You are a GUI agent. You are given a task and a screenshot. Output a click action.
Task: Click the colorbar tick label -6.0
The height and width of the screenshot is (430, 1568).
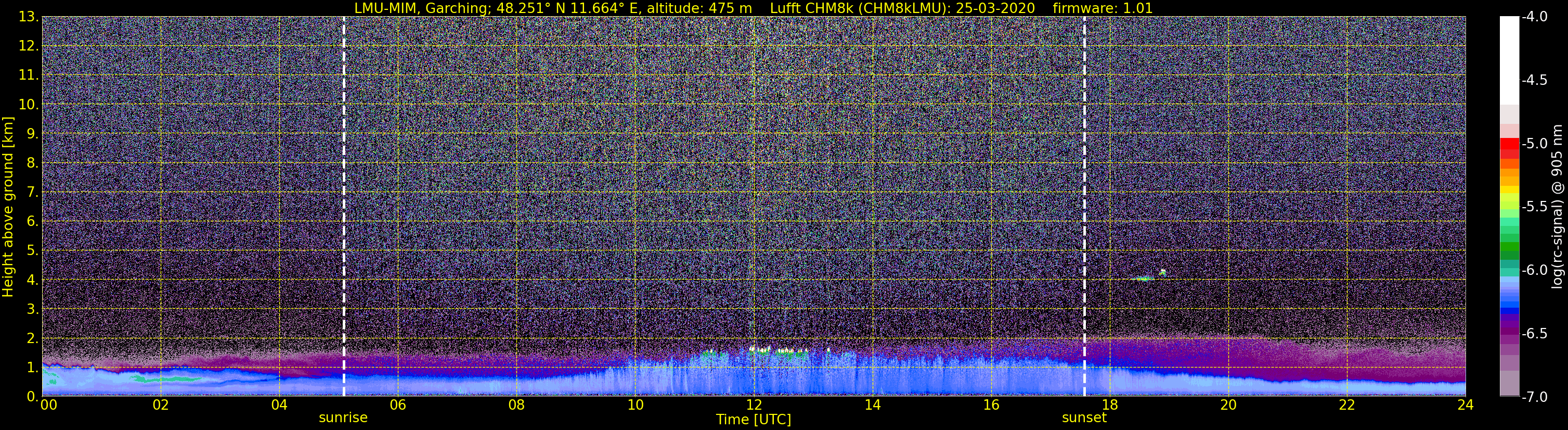(x=1535, y=270)
